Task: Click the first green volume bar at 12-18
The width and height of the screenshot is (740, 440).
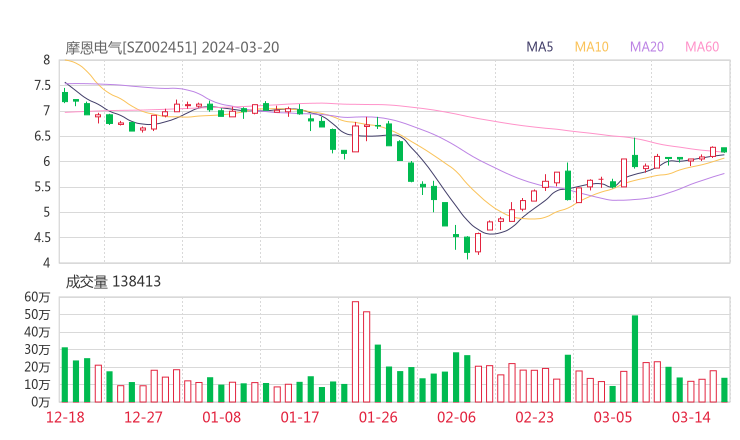Action: [65, 375]
